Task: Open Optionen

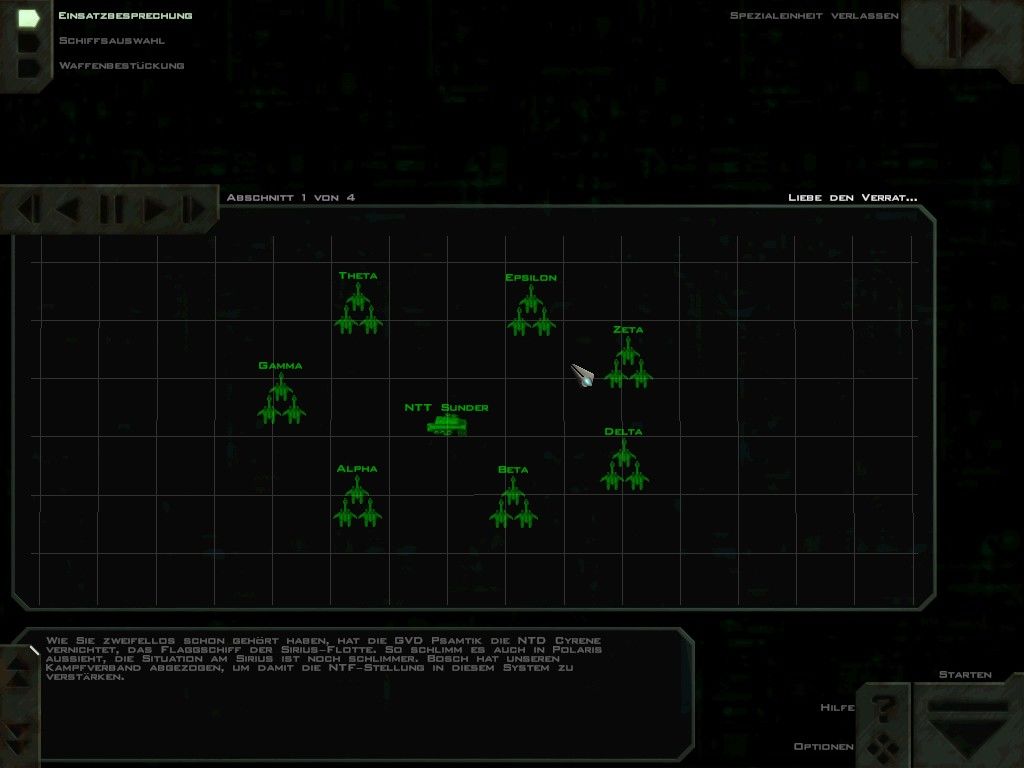Action: (824, 746)
